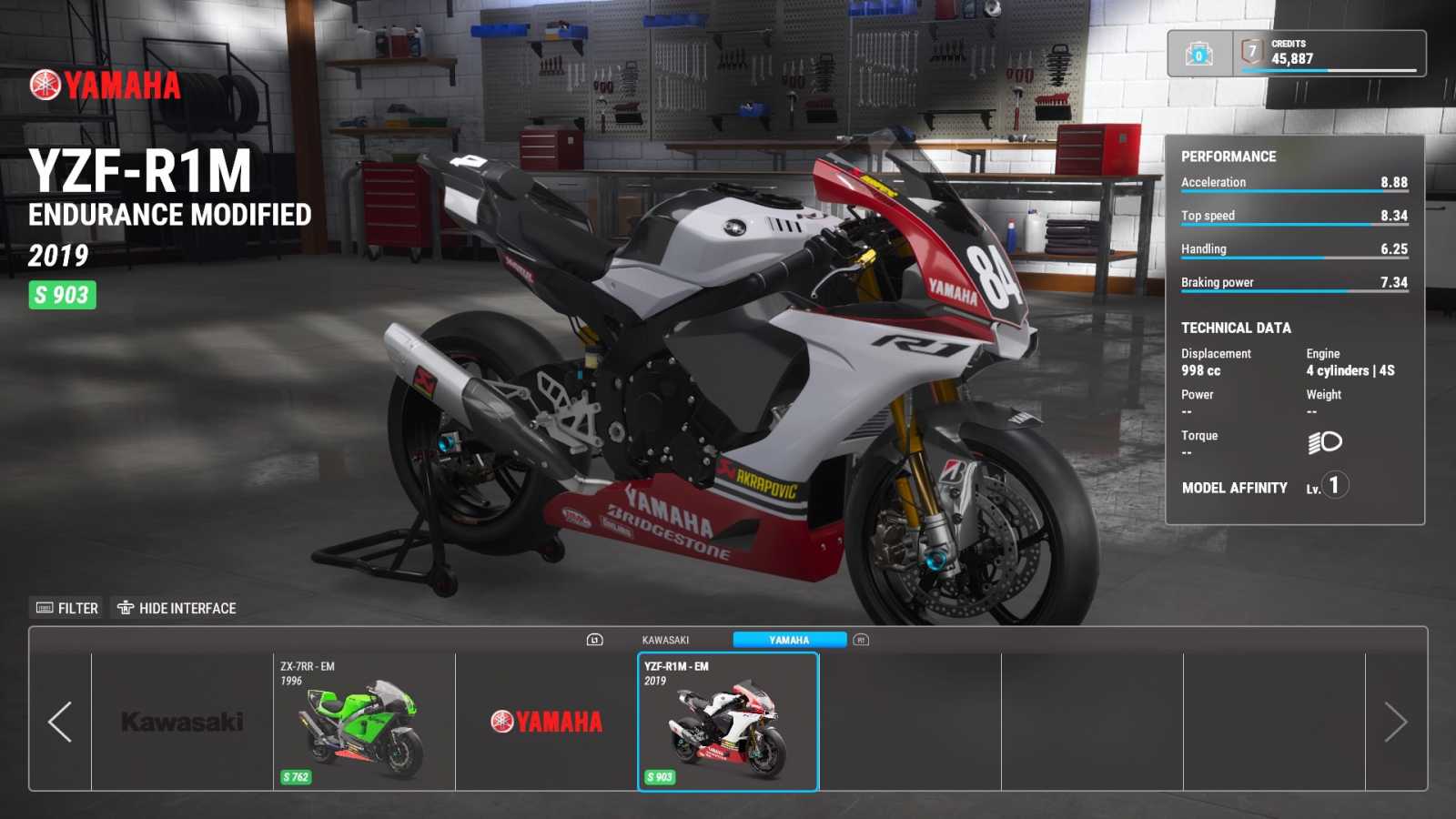The width and height of the screenshot is (1456, 819).
Task: Open the mailbox messages icon
Action: pos(1198,55)
